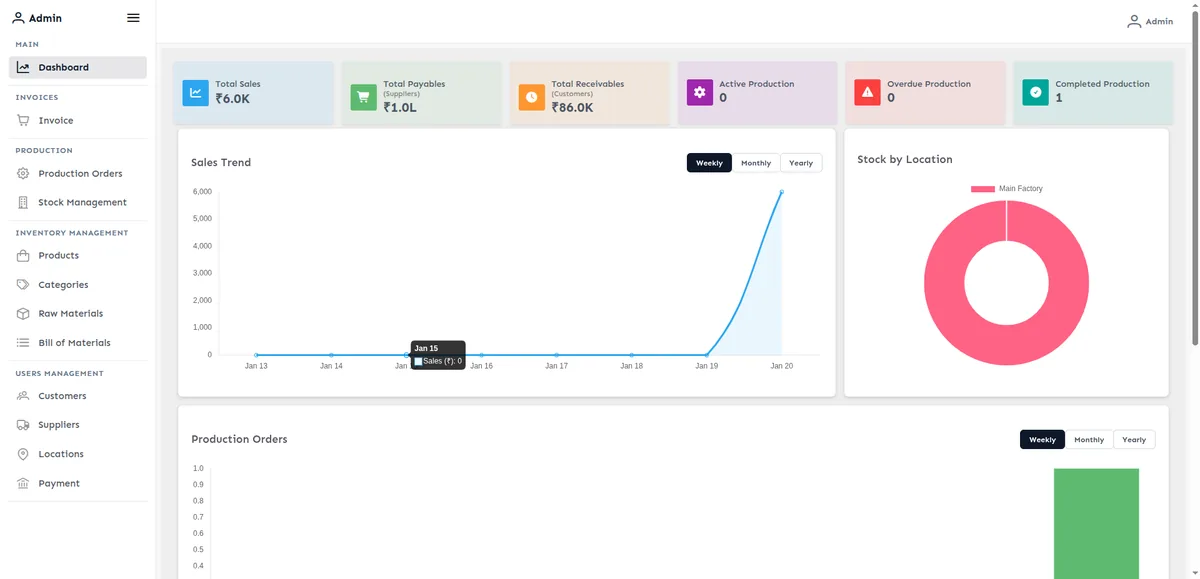
Task: Switch Sales Trend to Yearly view
Action: [801, 163]
